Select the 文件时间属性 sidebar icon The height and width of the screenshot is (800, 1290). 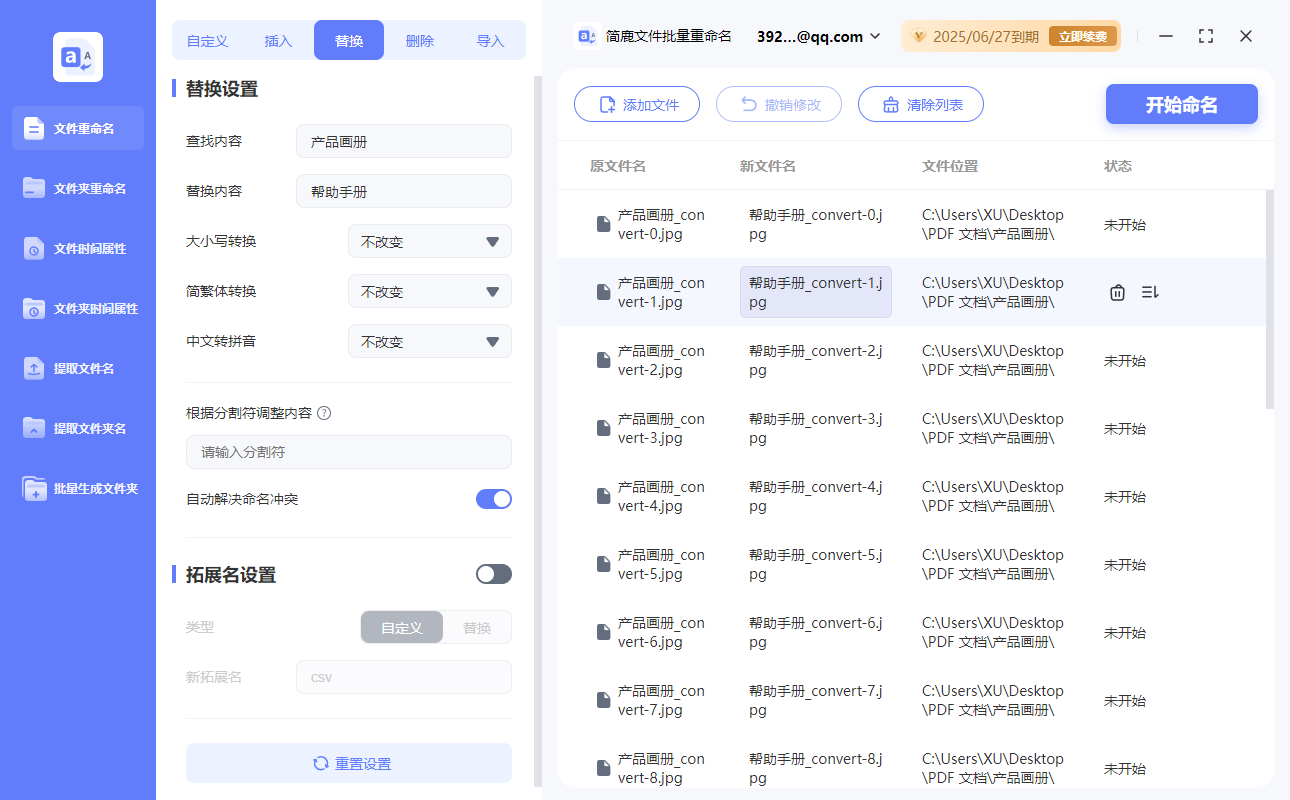(x=77, y=248)
